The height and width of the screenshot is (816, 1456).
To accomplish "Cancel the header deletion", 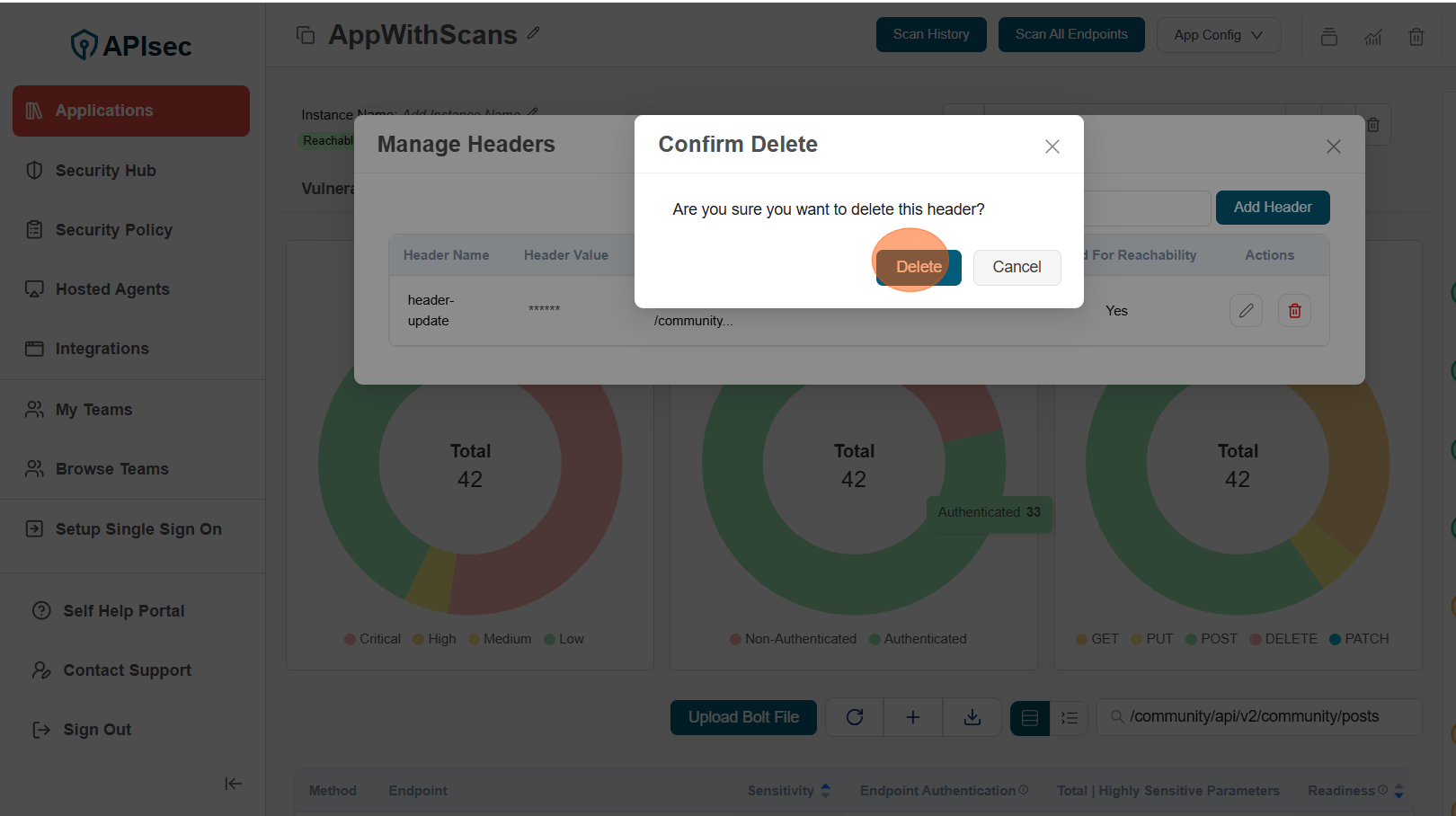I will tap(1017, 267).
